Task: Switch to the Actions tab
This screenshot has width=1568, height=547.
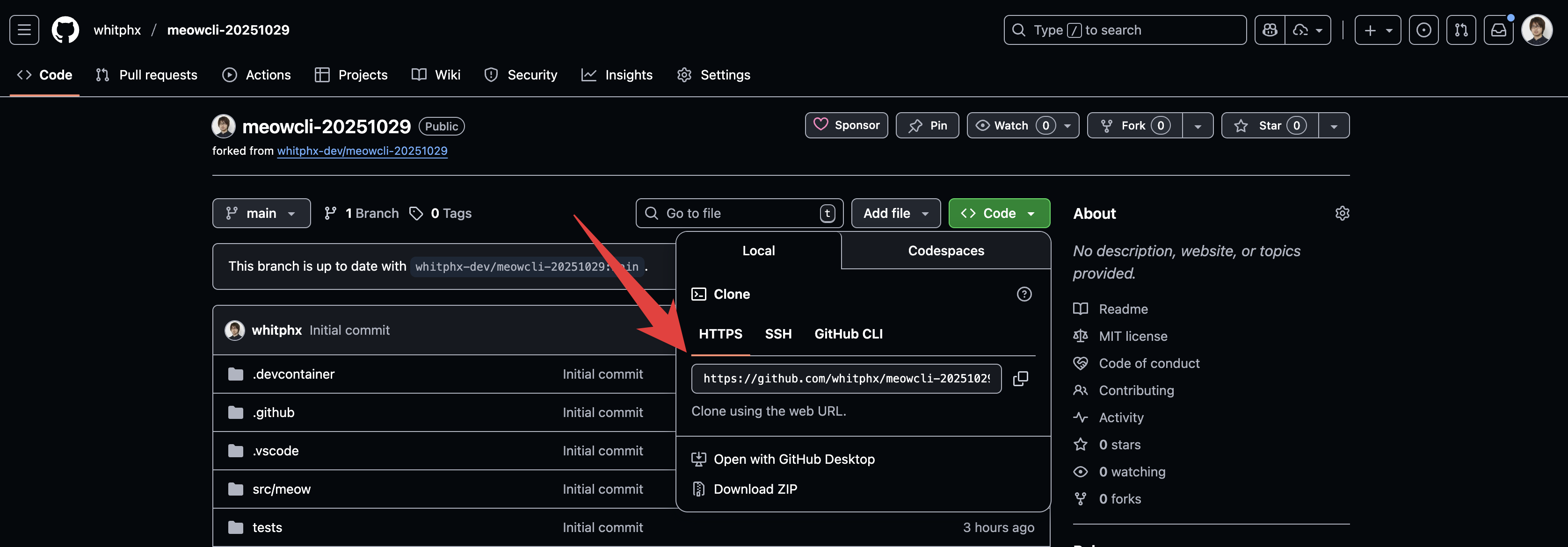Action: pyautogui.click(x=256, y=75)
